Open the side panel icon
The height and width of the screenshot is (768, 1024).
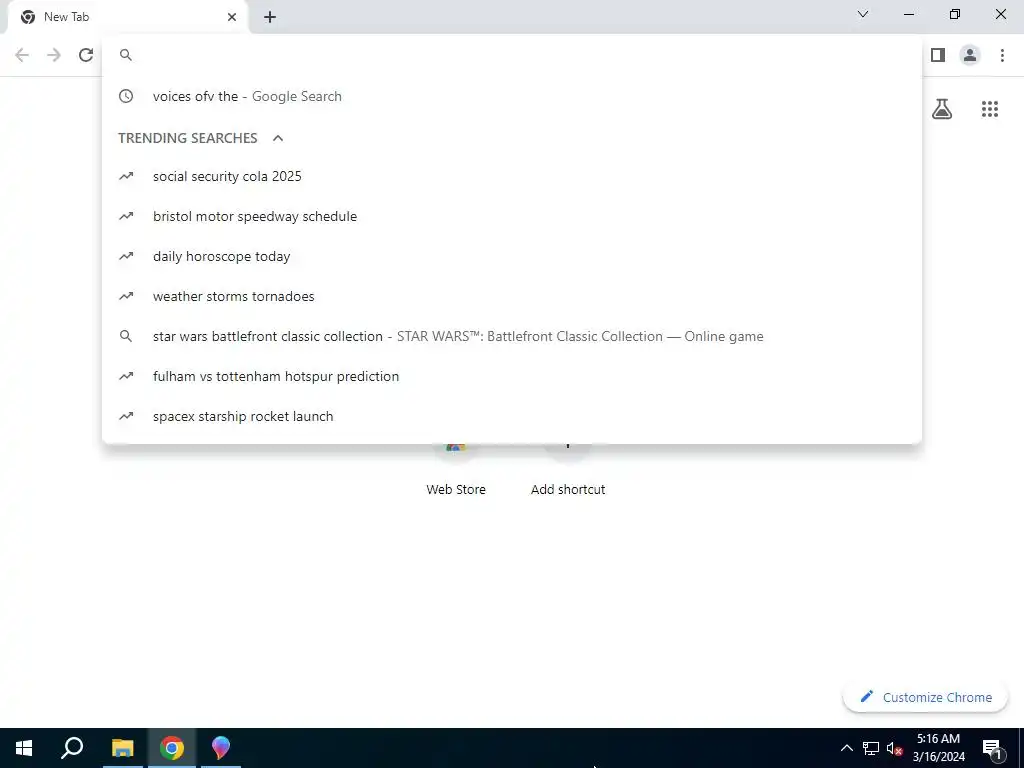[x=938, y=55]
